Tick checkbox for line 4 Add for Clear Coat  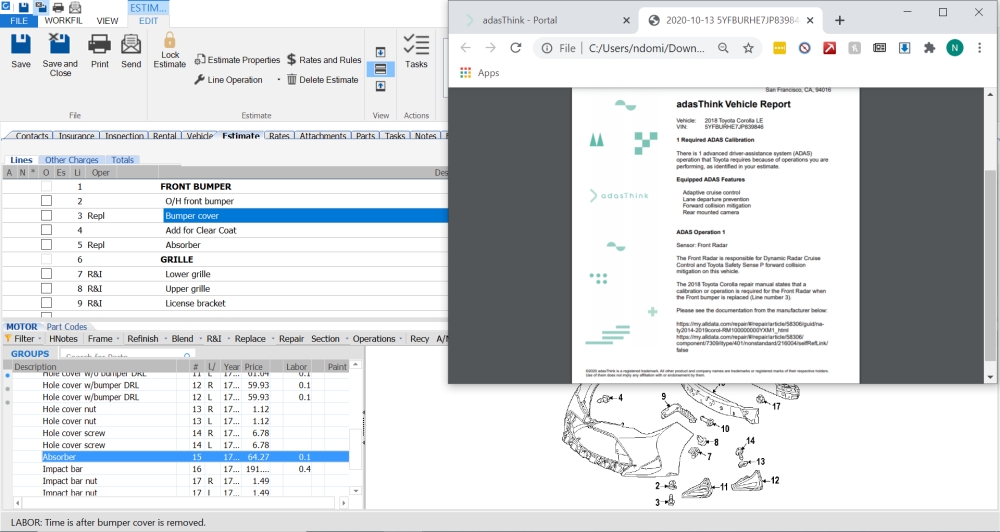[x=46, y=230]
